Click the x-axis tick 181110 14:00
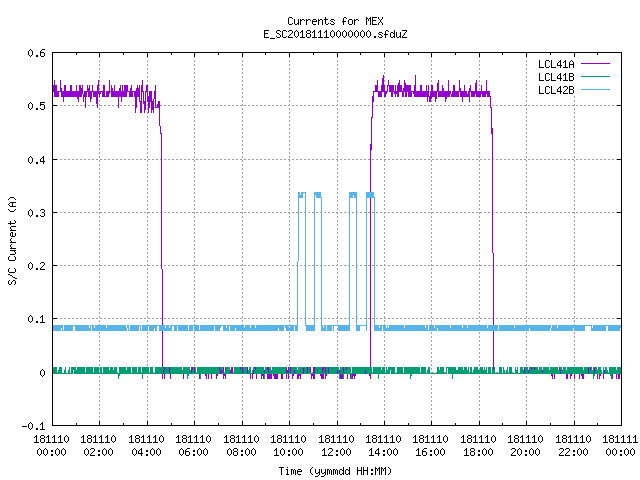Image resolution: width=640 pixels, height=480 pixels. pos(383,446)
